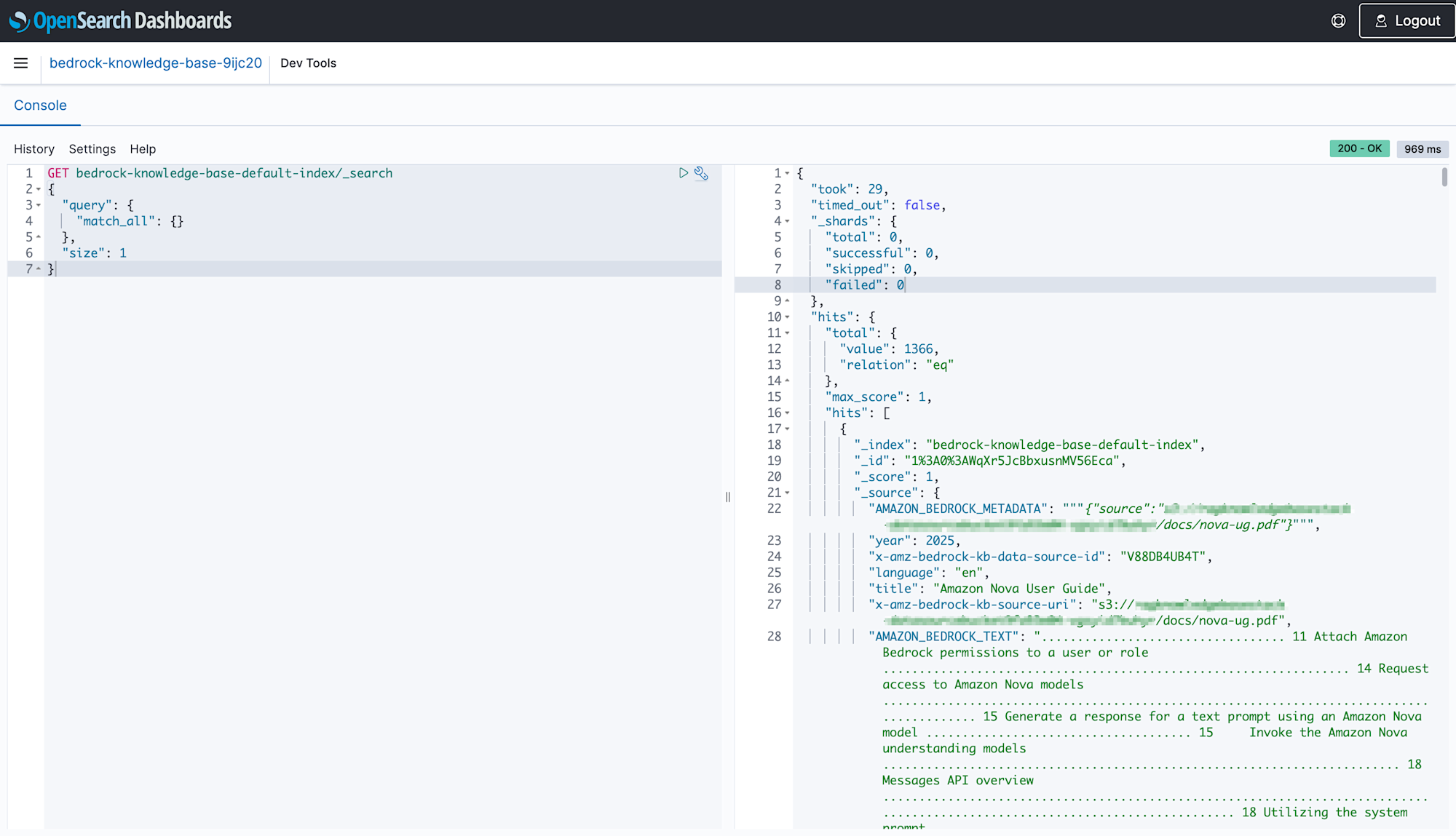The height and width of the screenshot is (836, 1456).
Task: Click the "failed": 0 line
Action: (864, 285)
